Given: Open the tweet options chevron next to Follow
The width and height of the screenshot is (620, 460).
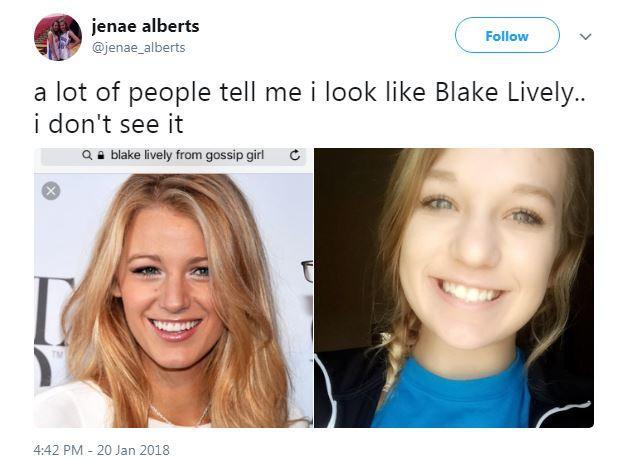Looking at the screenshot, I should coord(585,36).
